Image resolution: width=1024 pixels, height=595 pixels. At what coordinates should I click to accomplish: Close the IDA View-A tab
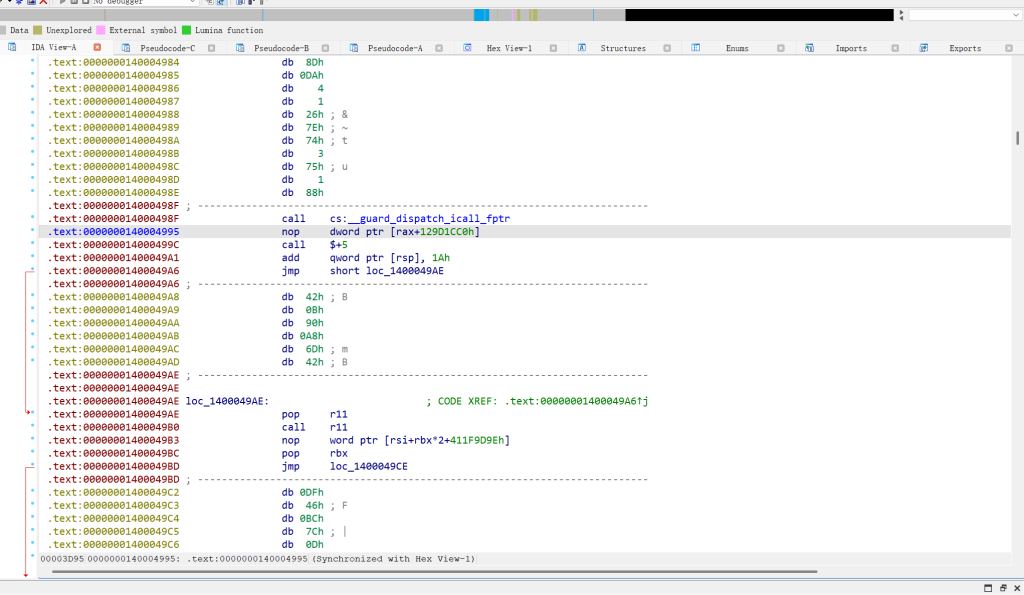click(97, 48)
